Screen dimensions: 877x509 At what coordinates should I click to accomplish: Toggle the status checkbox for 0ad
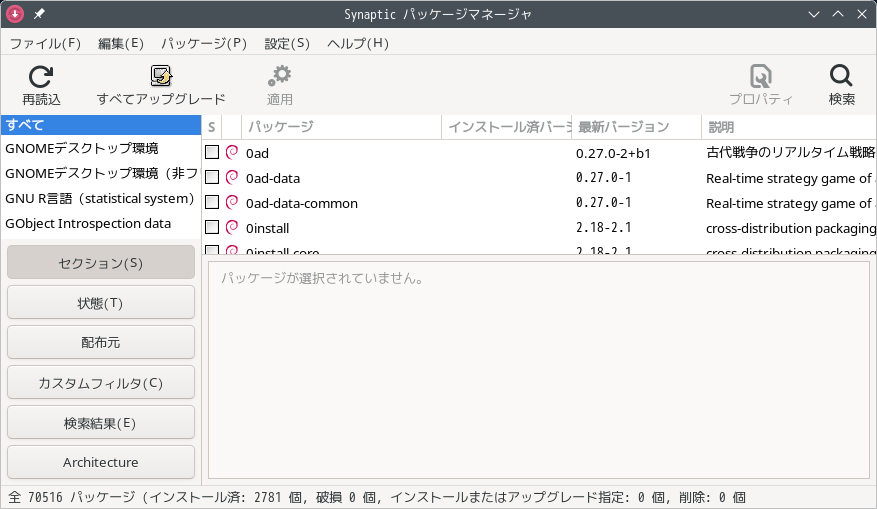(x=212, y=153)
